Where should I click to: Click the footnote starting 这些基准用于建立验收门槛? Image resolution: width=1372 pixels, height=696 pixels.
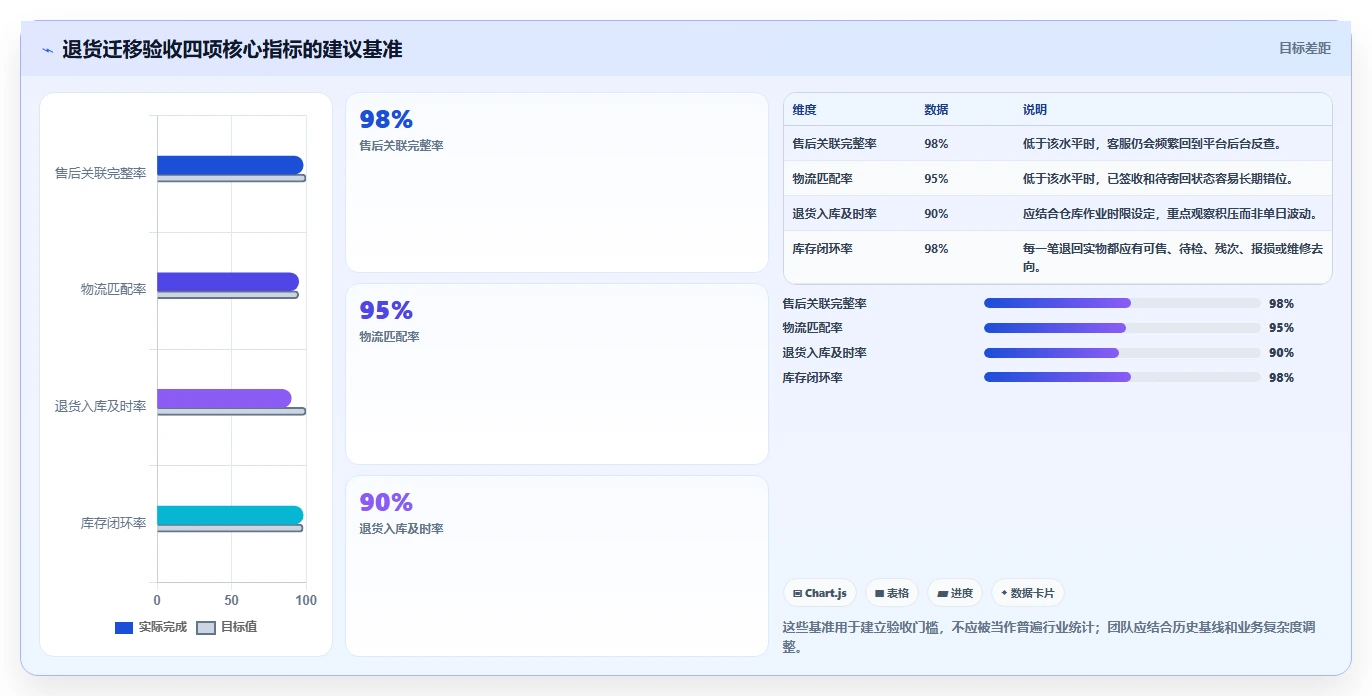1049,637
